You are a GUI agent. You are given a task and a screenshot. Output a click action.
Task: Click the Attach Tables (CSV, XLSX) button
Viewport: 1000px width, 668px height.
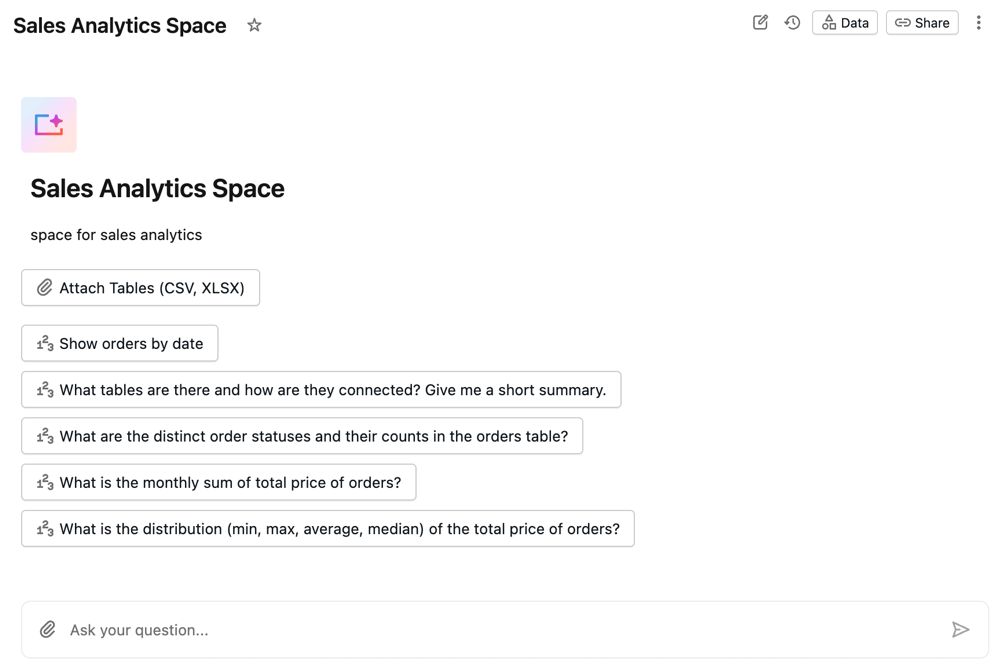tap(140, 287)
